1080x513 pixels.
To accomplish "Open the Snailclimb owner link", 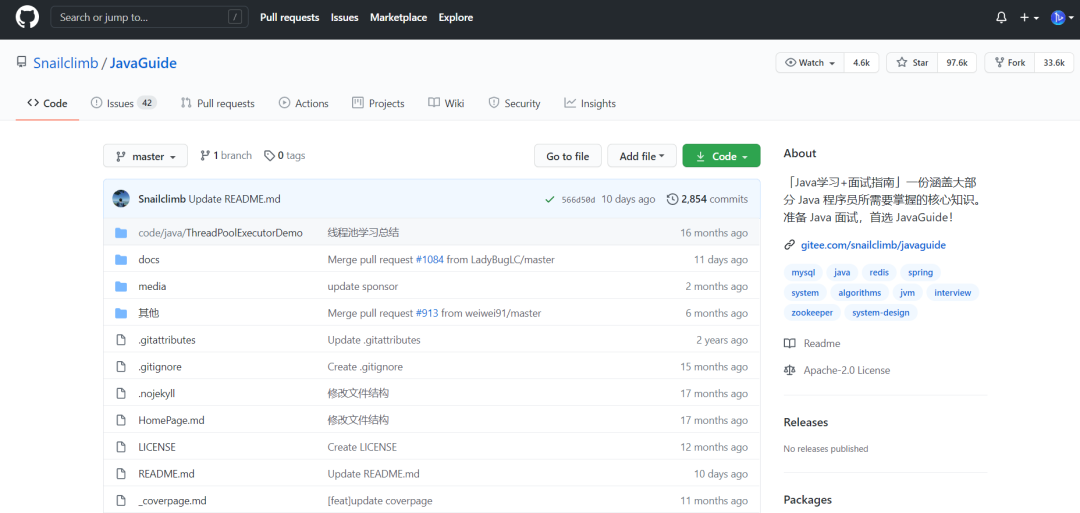I will tap(65, 63).
